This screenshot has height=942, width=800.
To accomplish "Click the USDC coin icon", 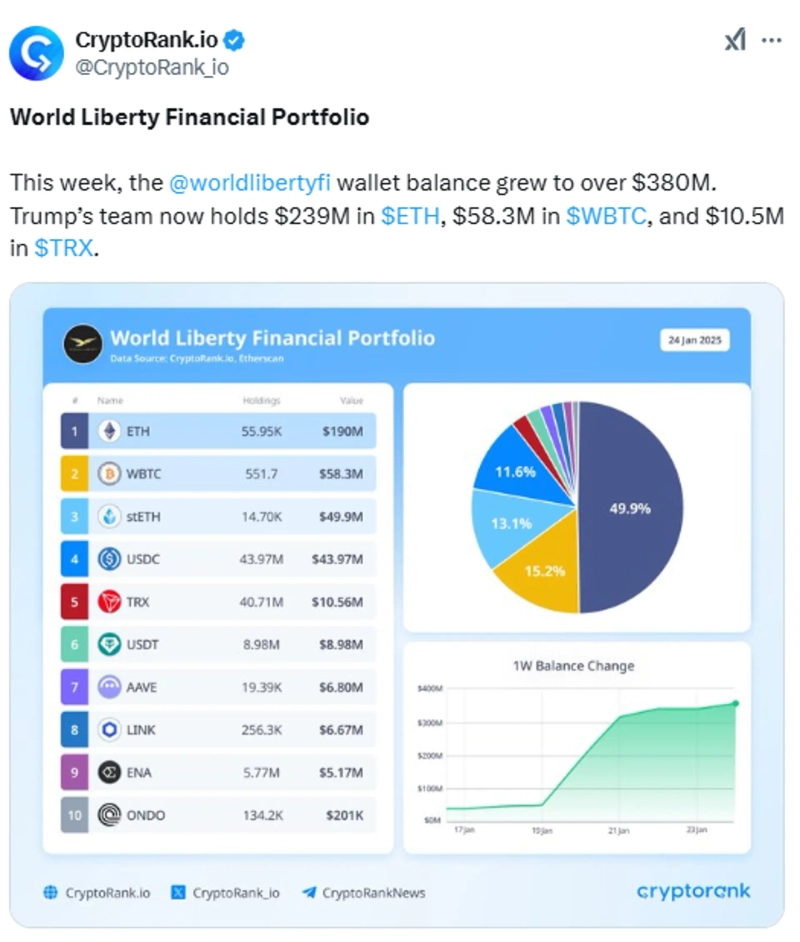I will tap(109, 559).
